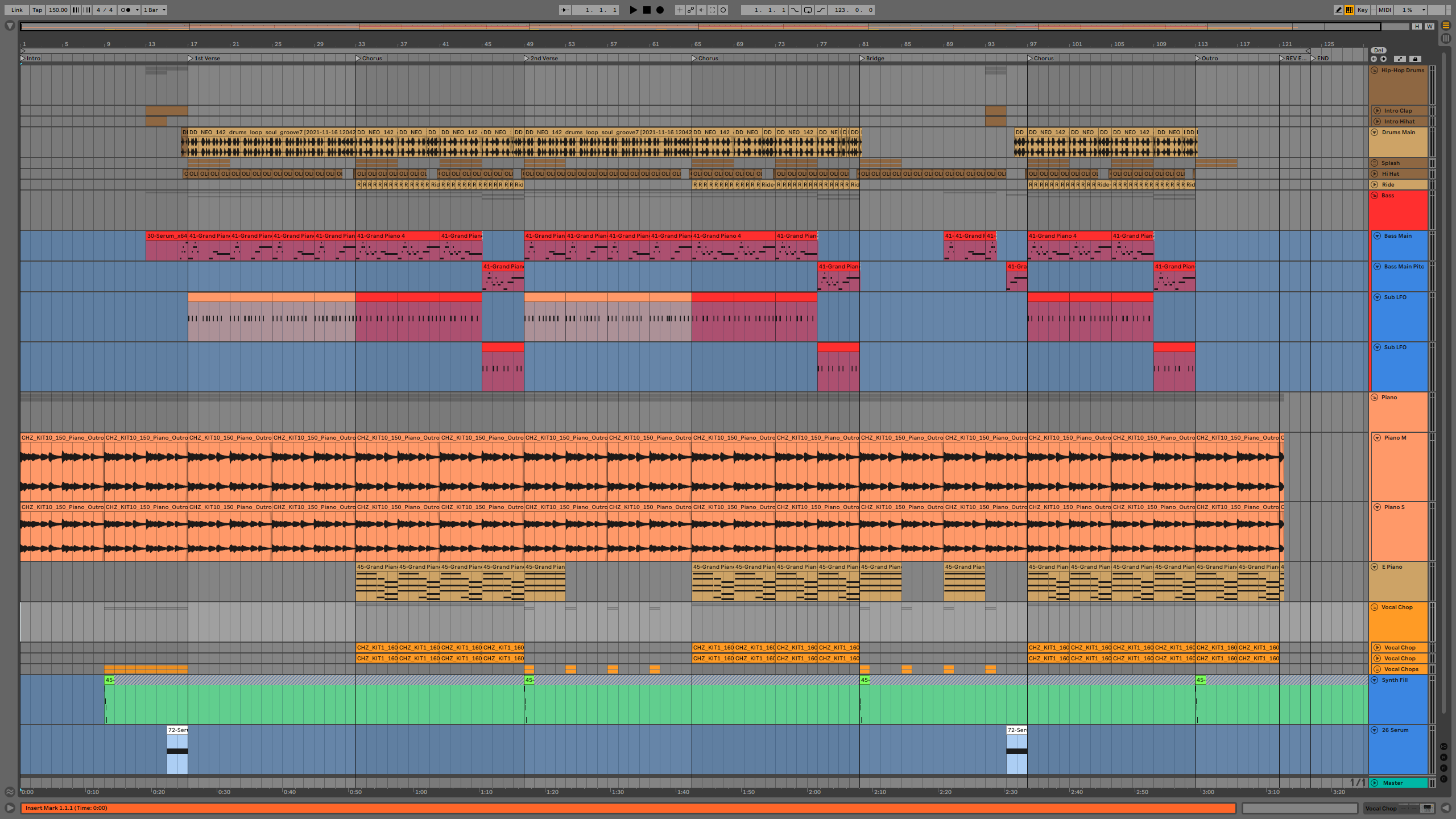Jump to next locator arrow

click(1383, 59)
